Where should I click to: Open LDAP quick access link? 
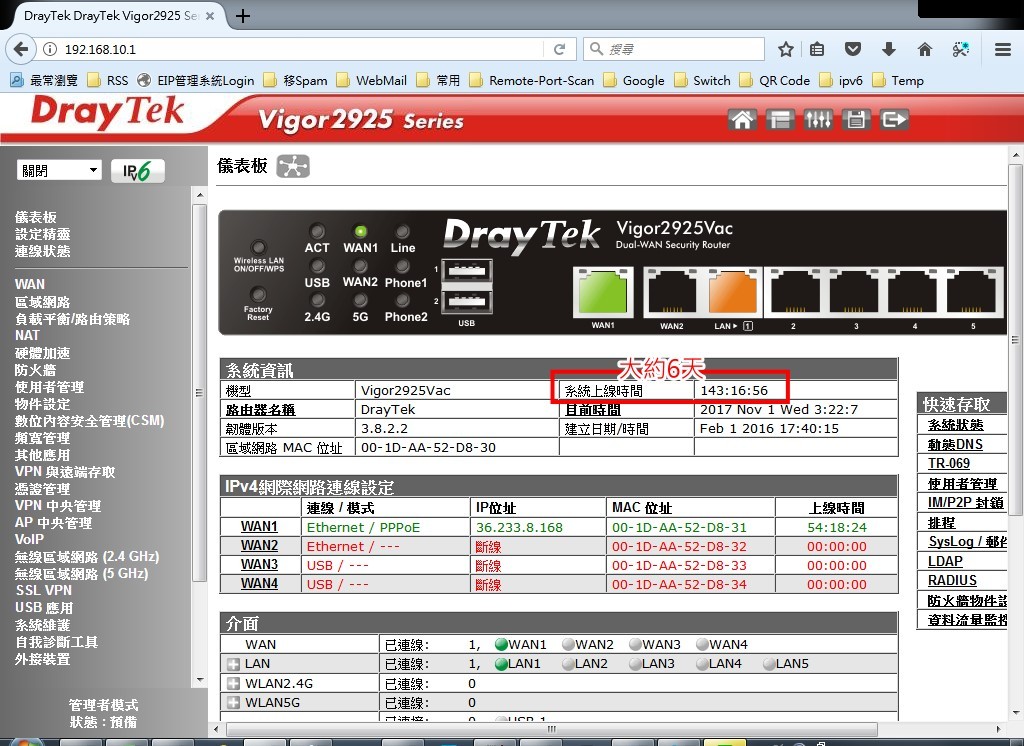(945, 561)
